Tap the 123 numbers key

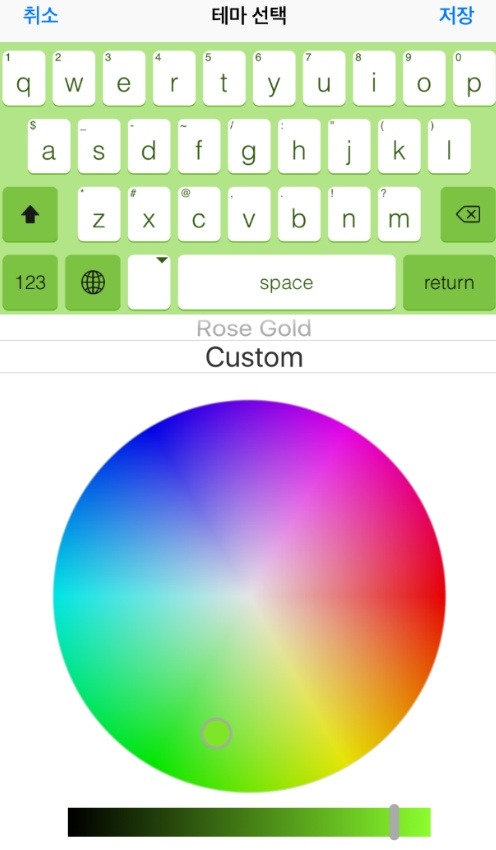point(30,282)
